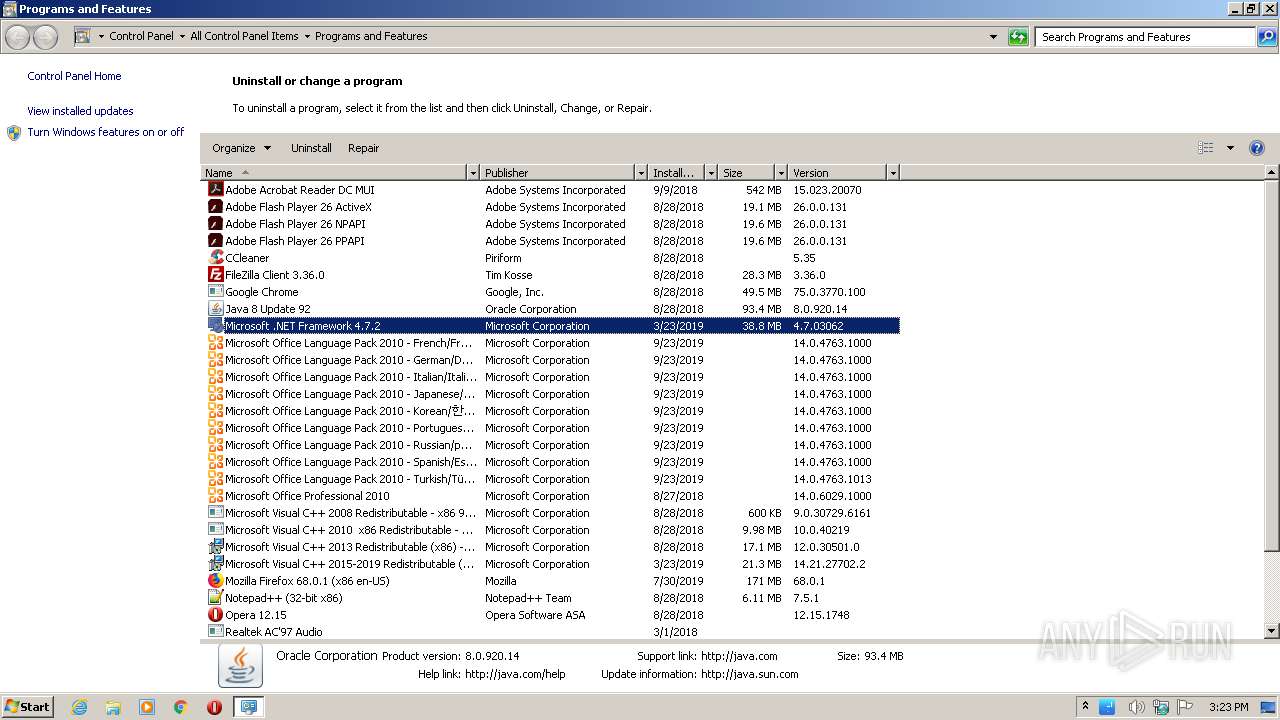Launch Opera from the taskbar
This screenshot has width=1280, height=720.
pyautogui.click(x=214, y=707)
